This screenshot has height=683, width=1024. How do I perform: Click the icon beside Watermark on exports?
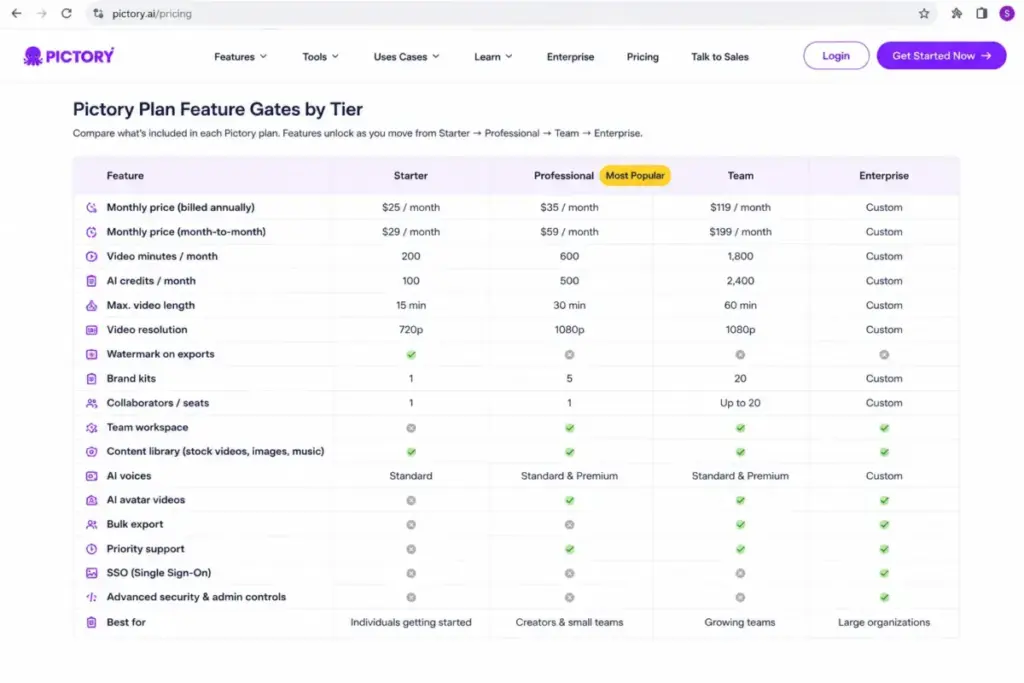[91, 354]
